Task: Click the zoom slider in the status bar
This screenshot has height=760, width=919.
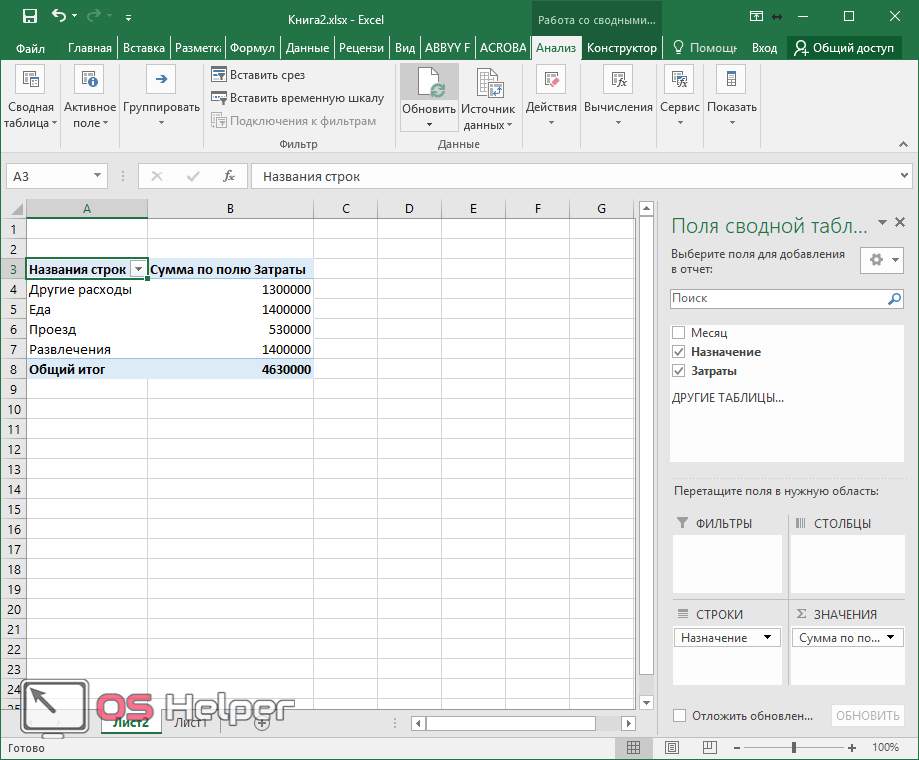Action: pos(794,747)
